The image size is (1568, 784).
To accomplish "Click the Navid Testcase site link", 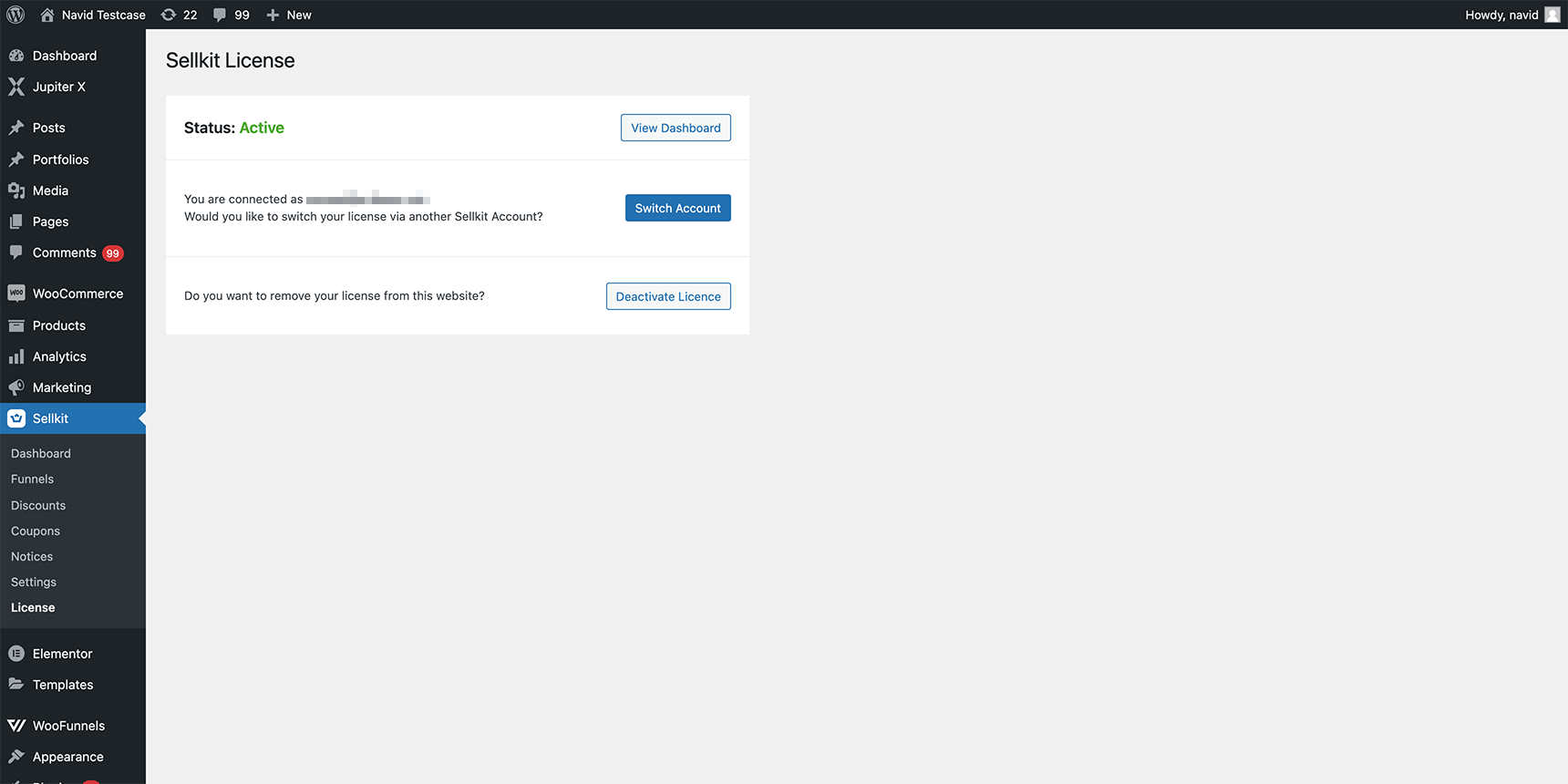I will pyautogui.click(x=103, y=15).
